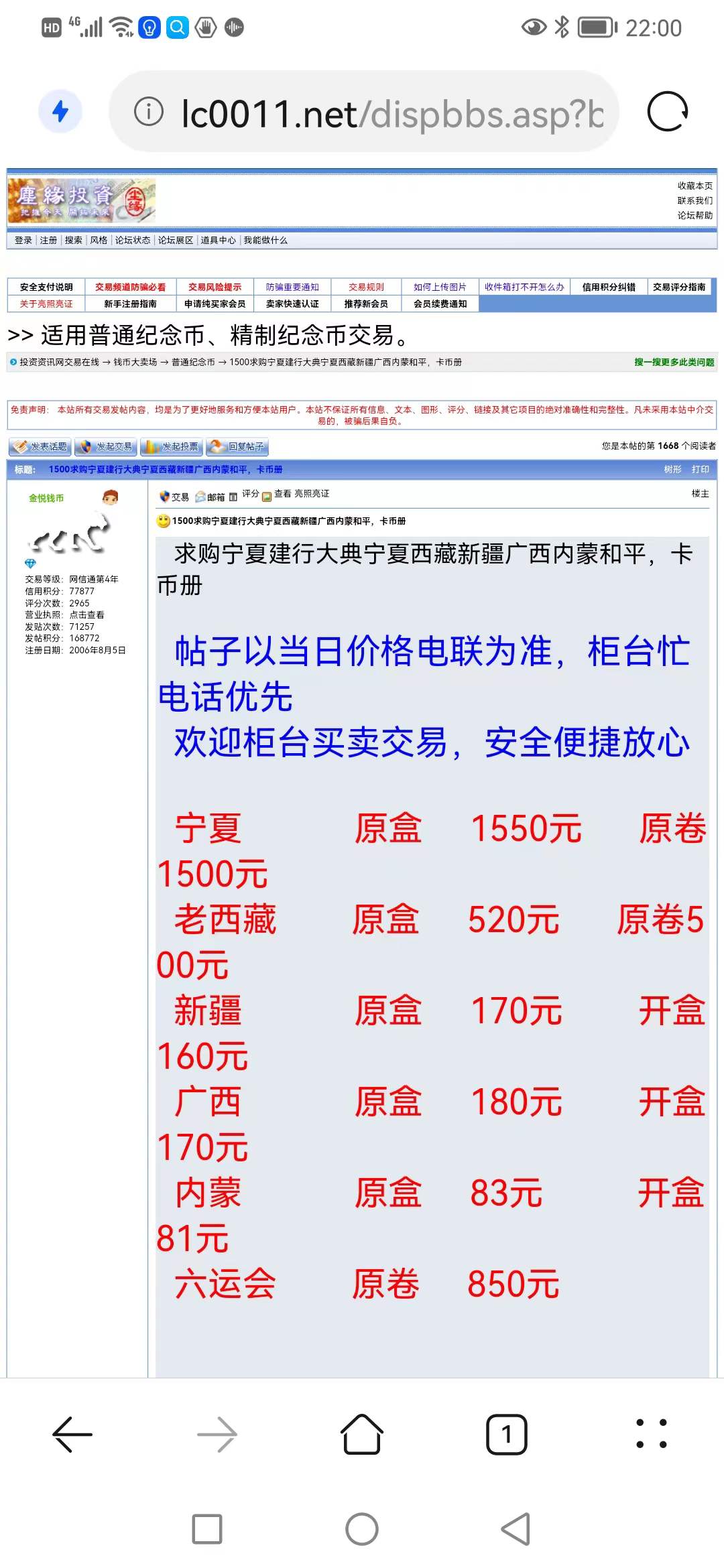
Task: Click 搜一搜更多此类问题 link
Action: click(674, 362)
